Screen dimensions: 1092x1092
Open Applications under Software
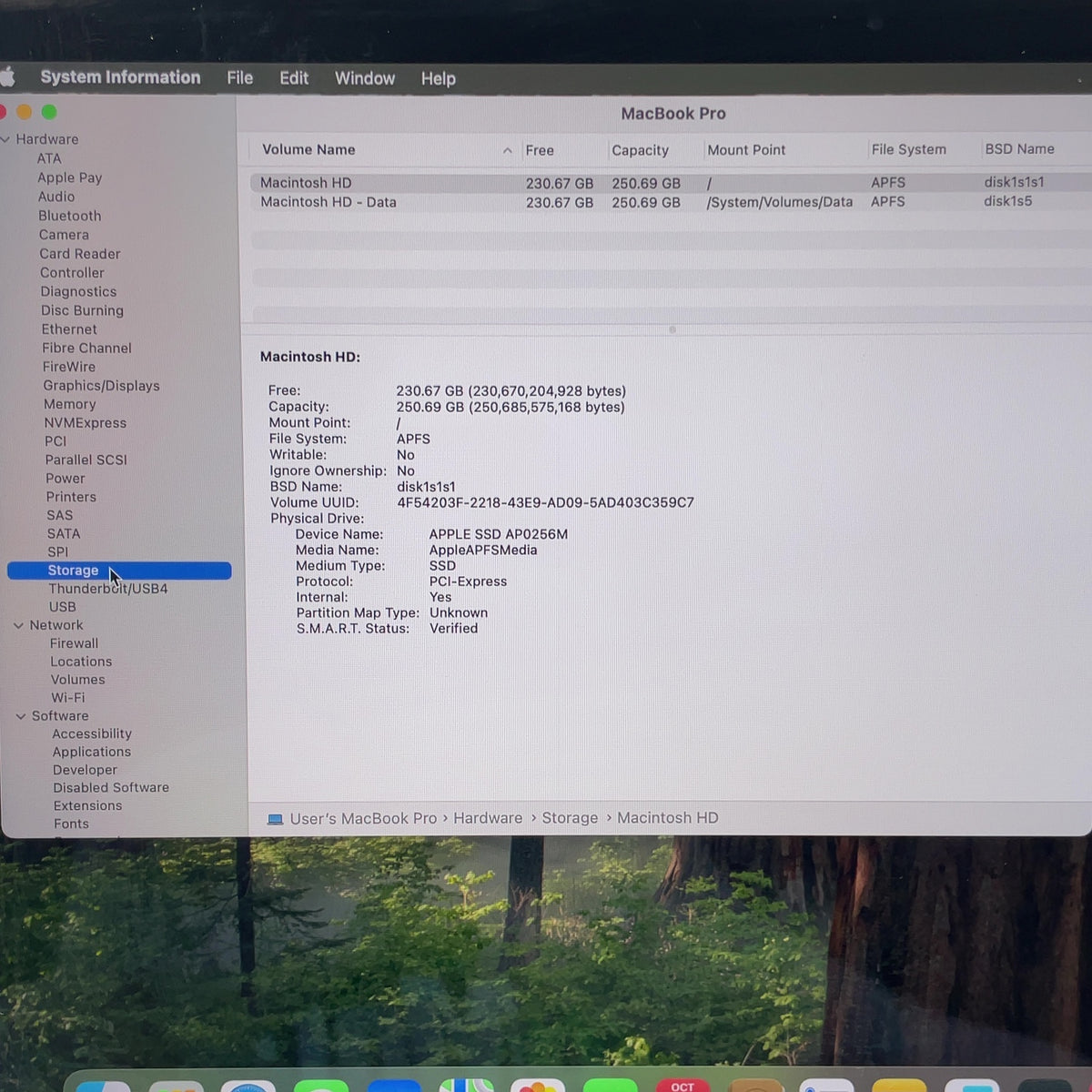[x=92, y=752]
